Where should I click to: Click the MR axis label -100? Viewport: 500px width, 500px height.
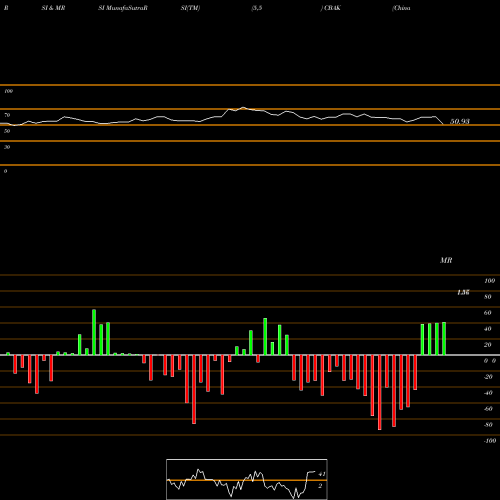point(490,441)
